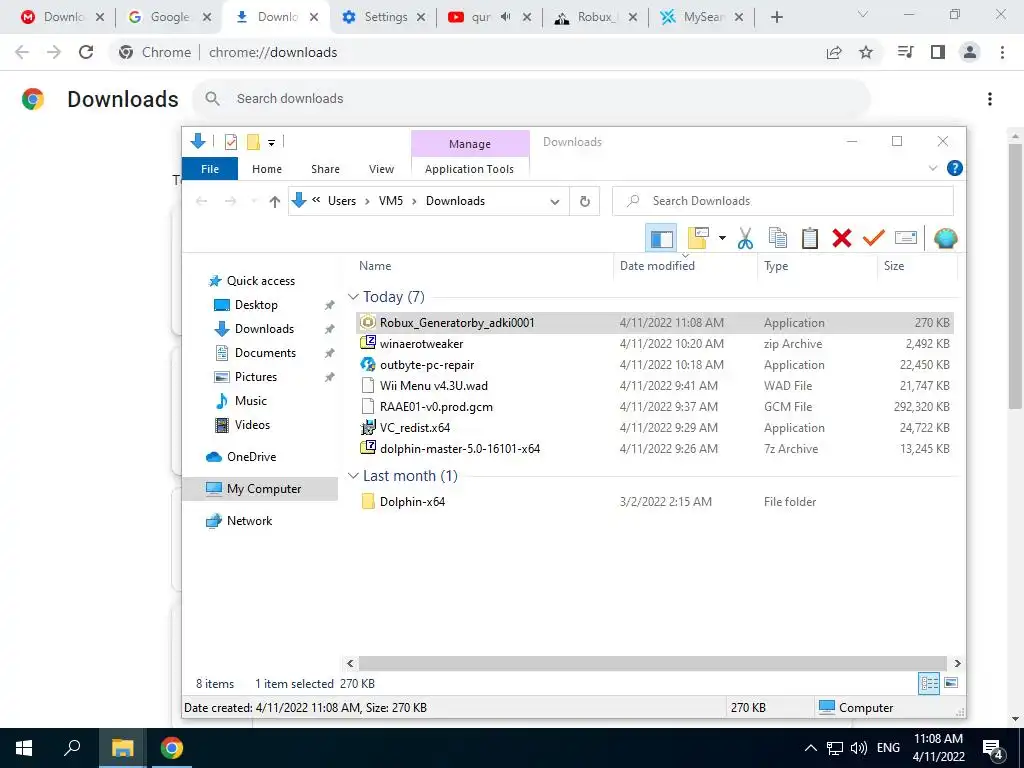
Task: Click Explorer help question mark icon
Action: point(954,168)
